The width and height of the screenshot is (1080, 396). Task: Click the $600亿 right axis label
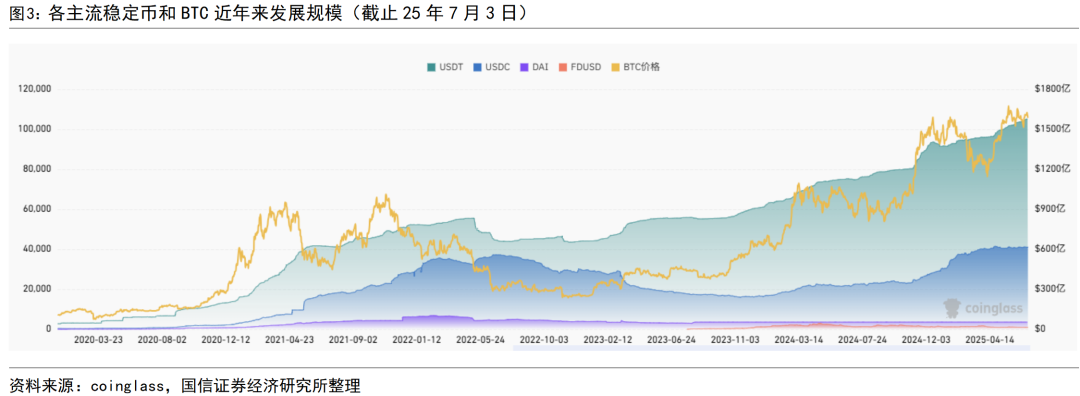[x=1052, y=249]
